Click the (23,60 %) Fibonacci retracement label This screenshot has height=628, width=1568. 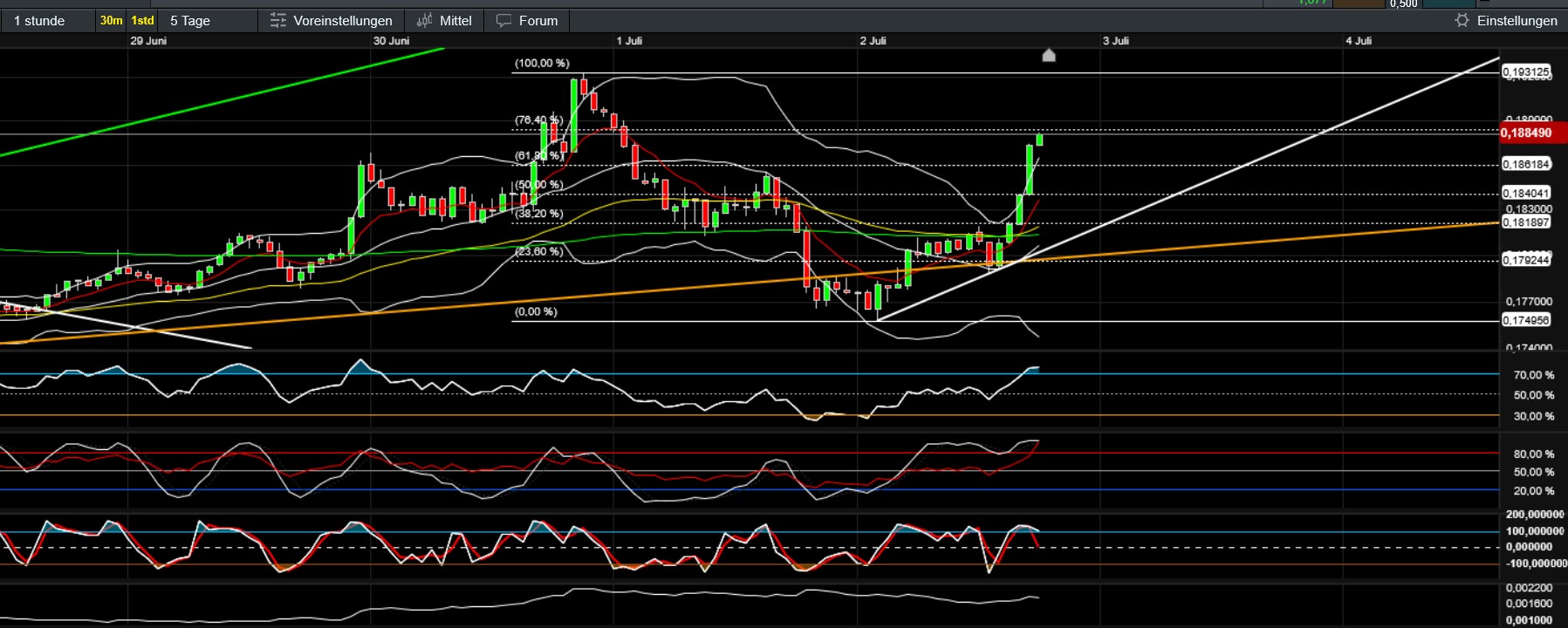[539, 251]
